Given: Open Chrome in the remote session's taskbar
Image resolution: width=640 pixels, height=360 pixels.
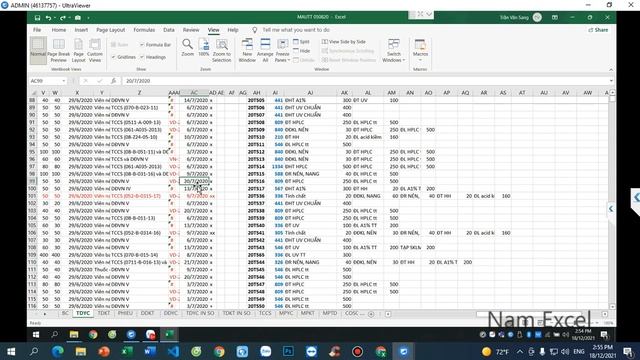Looking at the screenshot, I should click(x=93, y=334).
